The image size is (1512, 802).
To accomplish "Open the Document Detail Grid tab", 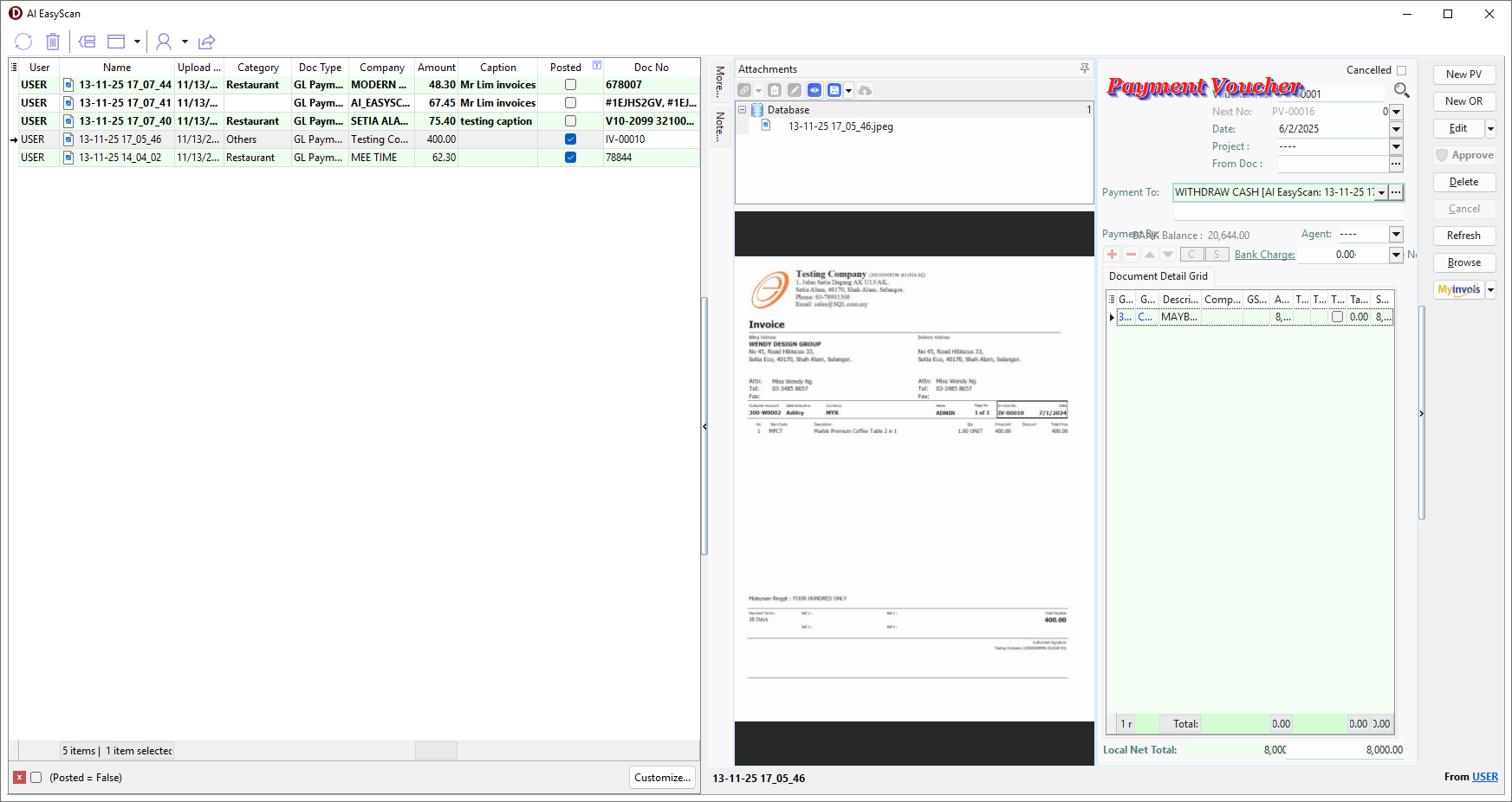I will 1158,276.
